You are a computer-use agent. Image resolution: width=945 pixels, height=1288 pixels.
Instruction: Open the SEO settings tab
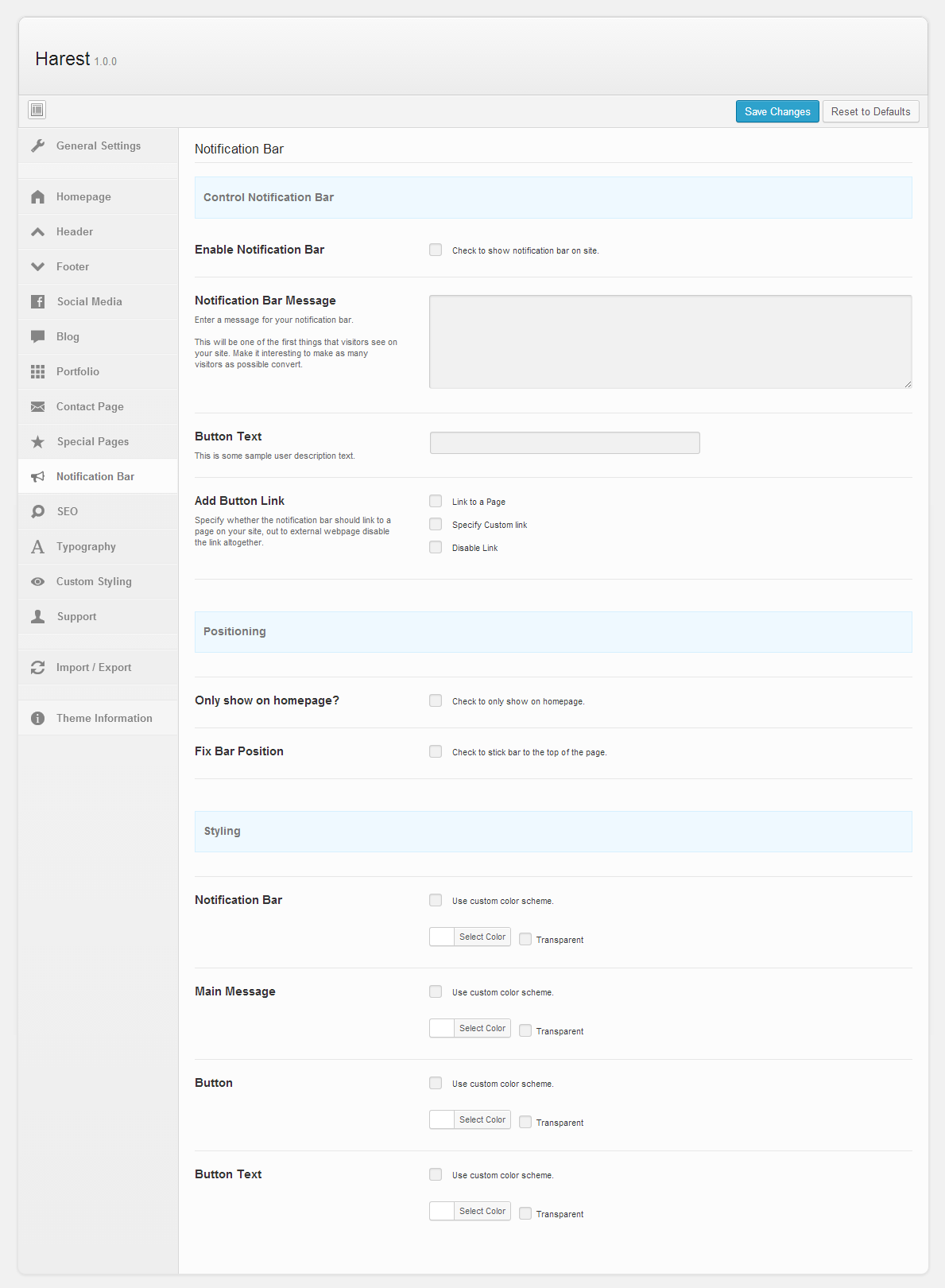pyautogui.click(x=68, y=512)
